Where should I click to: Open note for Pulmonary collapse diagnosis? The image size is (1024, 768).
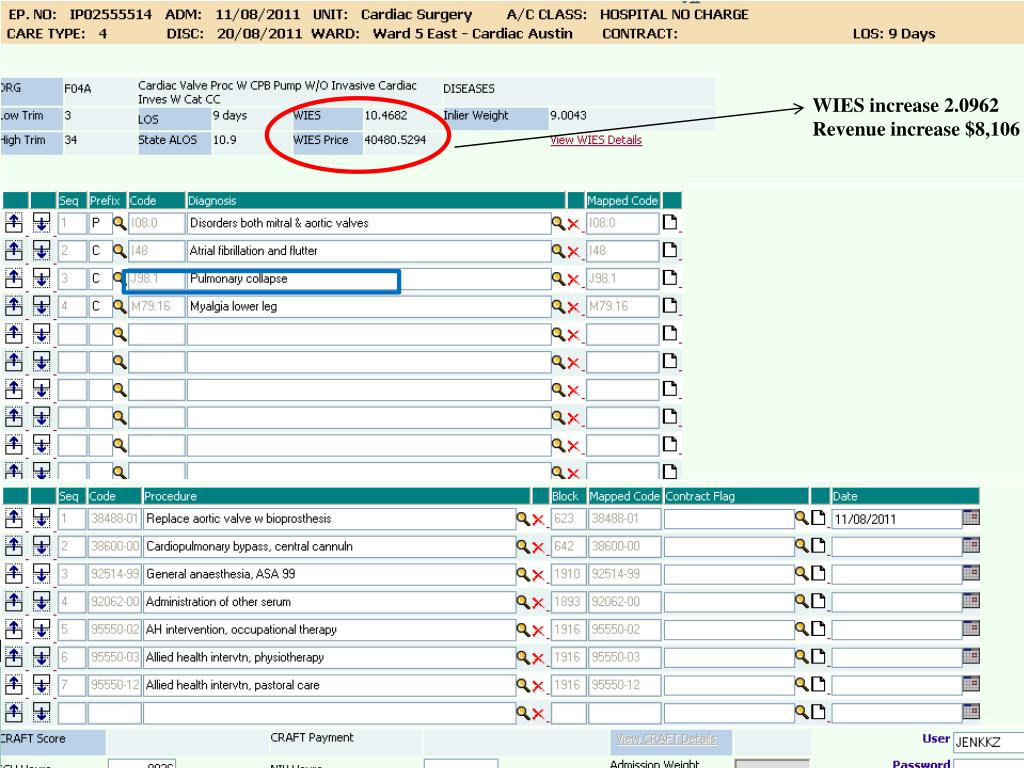(x=670, y=278)
